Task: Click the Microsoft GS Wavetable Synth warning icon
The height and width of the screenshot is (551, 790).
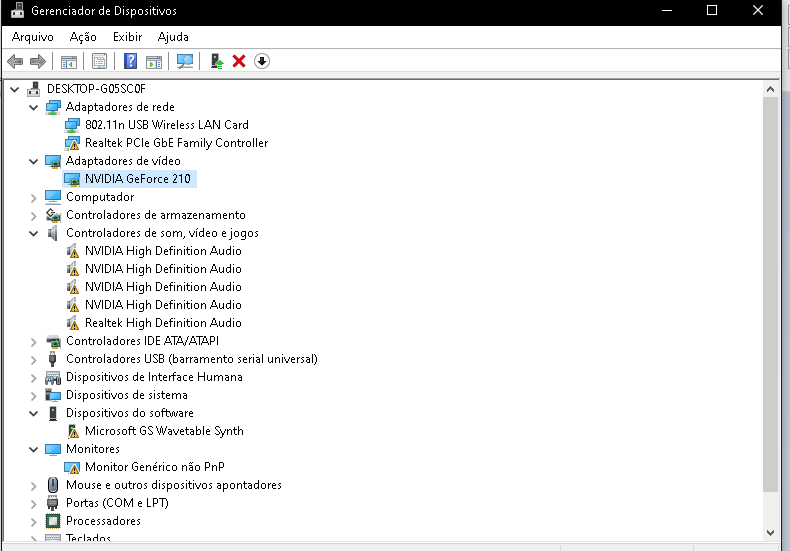Action: 73,431
